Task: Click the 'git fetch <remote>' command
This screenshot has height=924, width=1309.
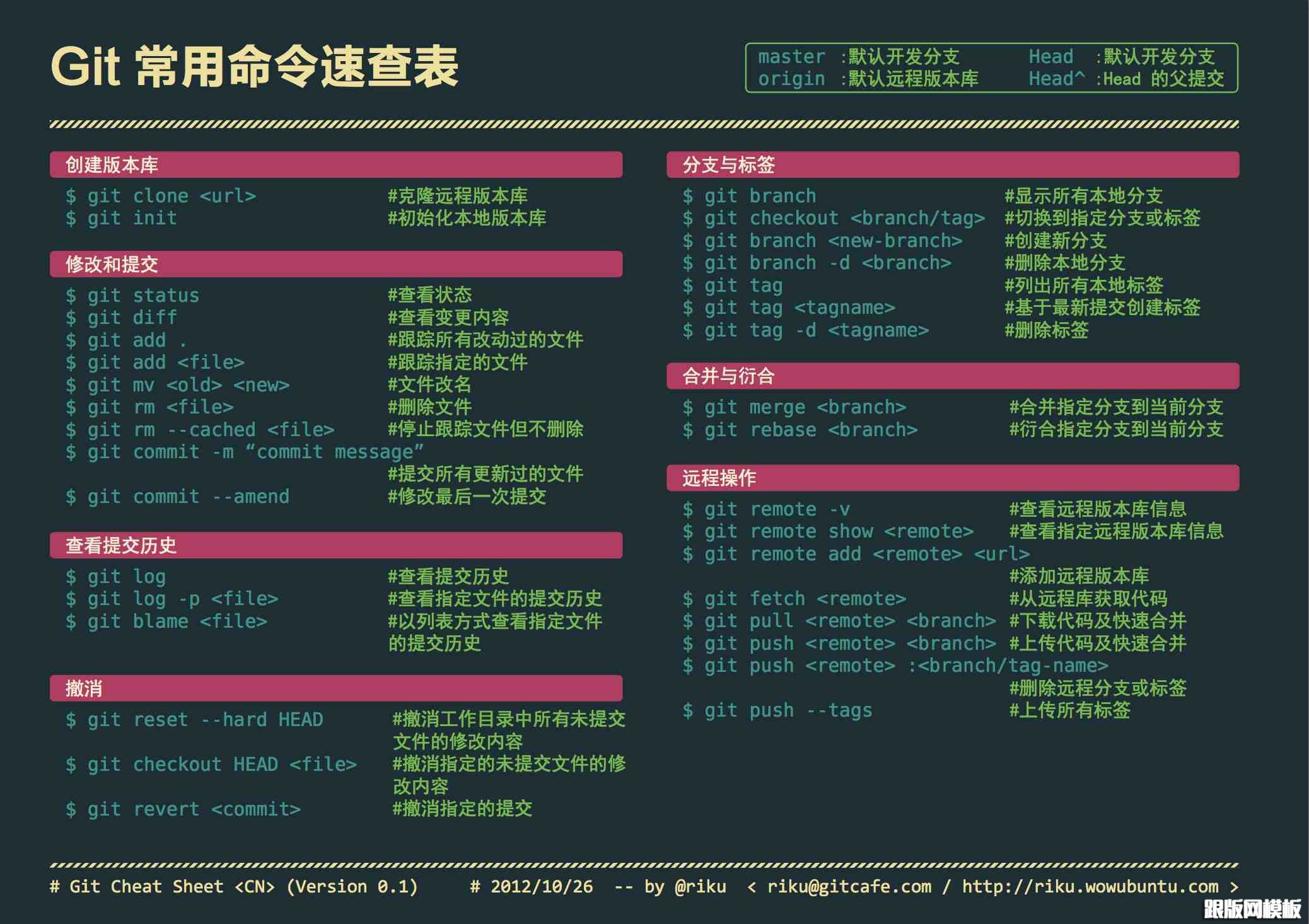Action: (794, 599)
